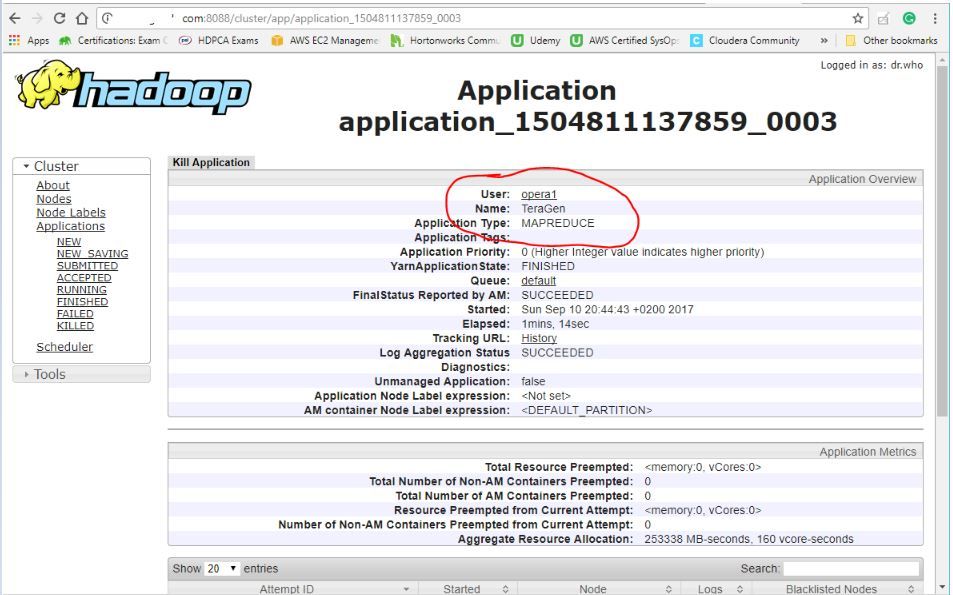Reload the page with refresh icon
This screenshot has width=953, height=595.
point(59,18)
